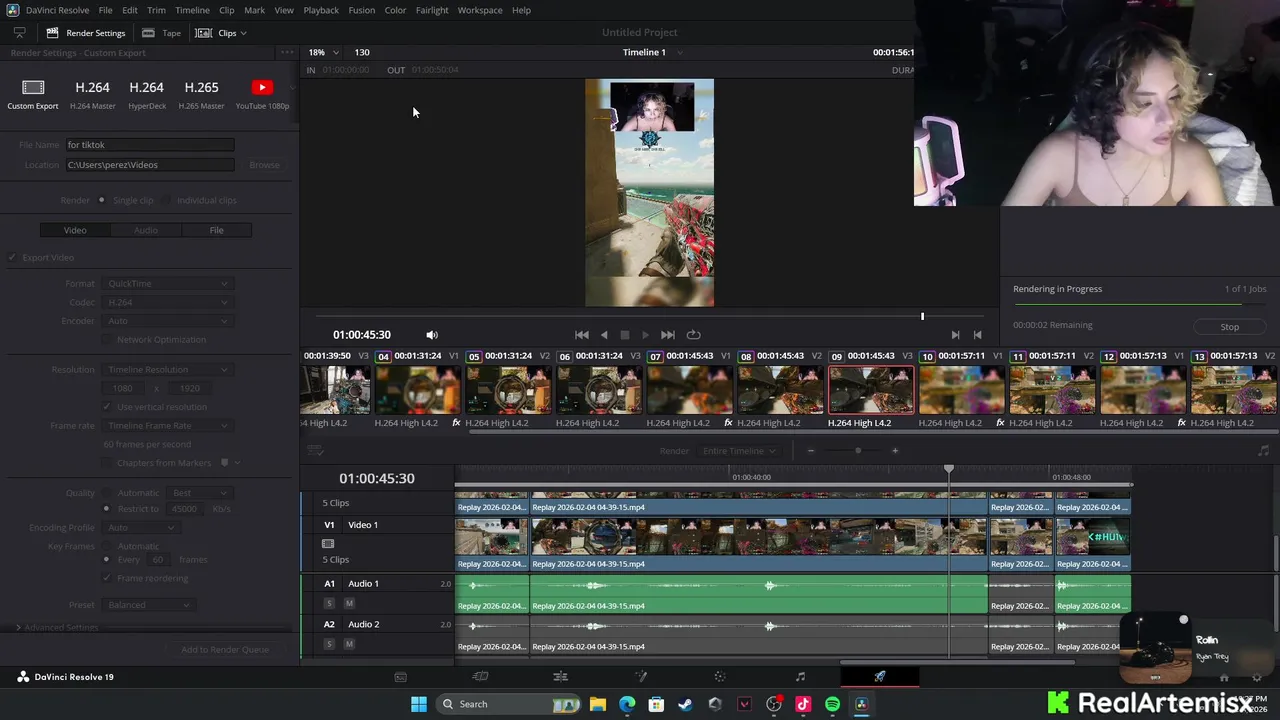Switch to the File settings tab

pos(216,230)
